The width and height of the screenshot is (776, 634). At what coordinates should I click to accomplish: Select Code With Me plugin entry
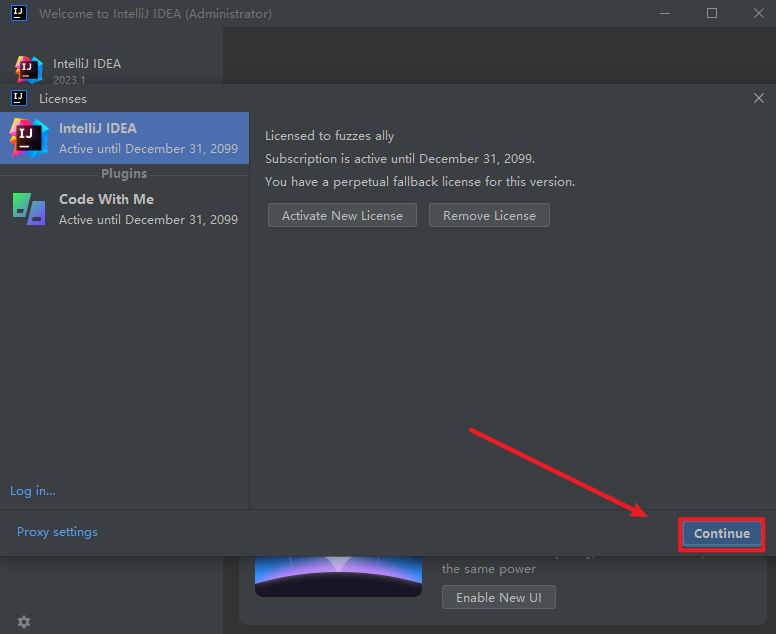[x=124, y=209]
